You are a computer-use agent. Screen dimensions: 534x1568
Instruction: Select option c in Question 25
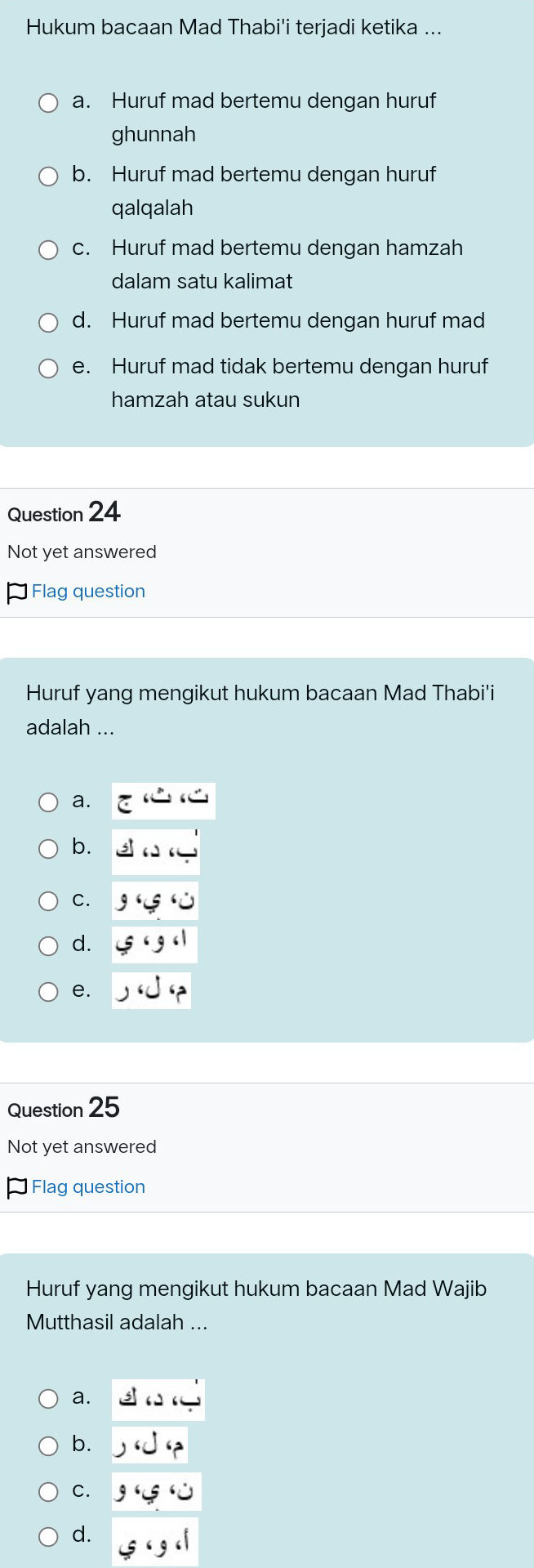click(48, 1490)
